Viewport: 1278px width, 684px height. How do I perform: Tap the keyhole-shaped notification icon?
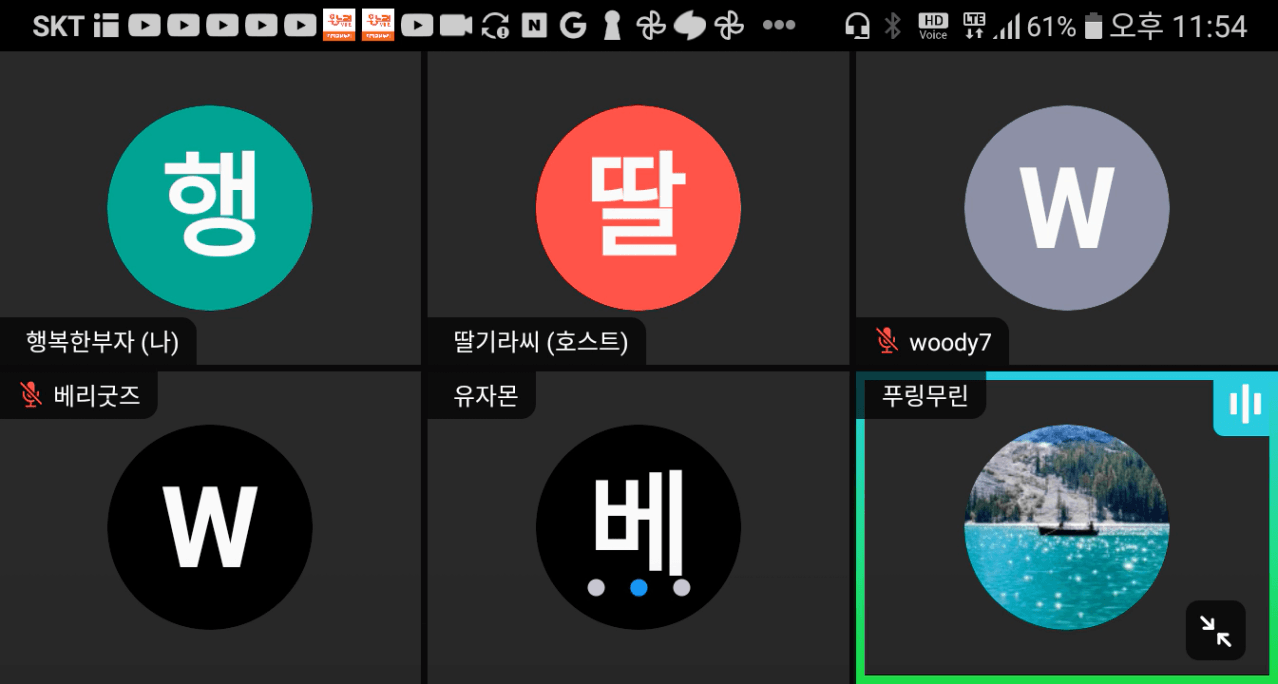click(x=612, y=26)
